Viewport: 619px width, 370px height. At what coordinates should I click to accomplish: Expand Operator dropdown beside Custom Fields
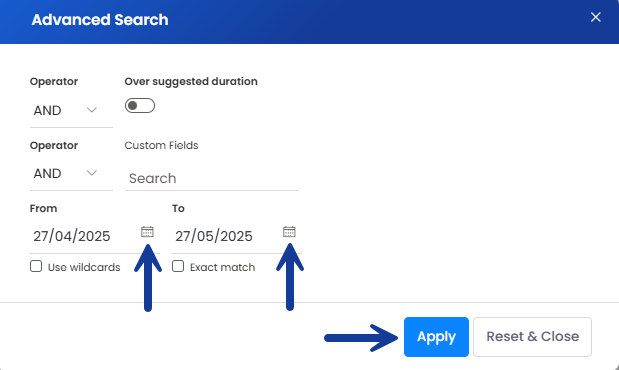point(71,173)
